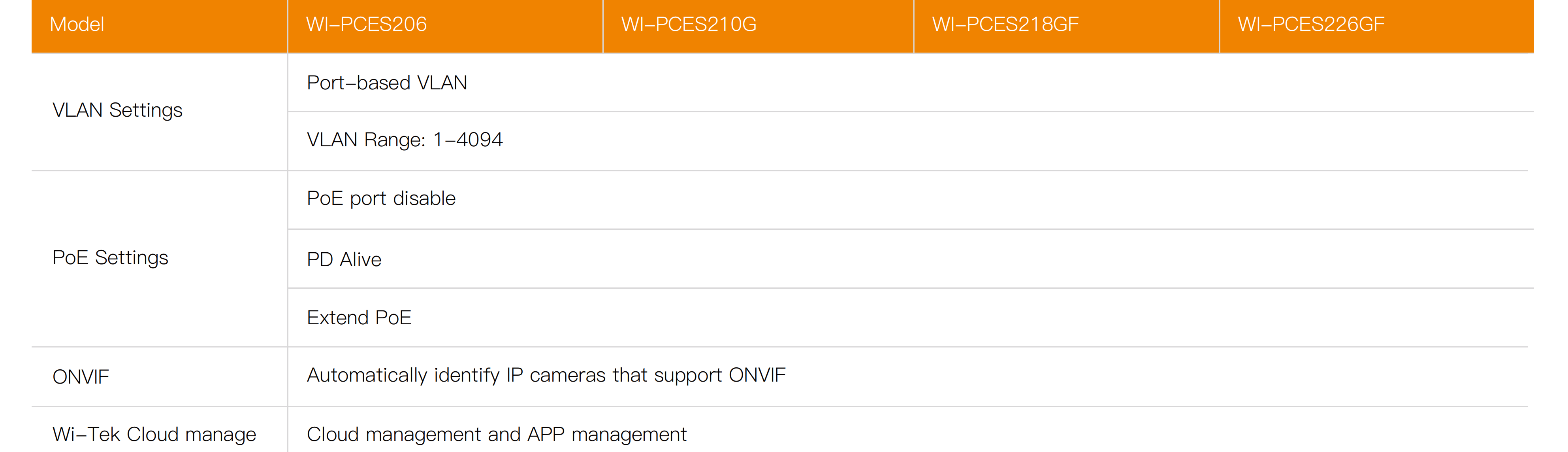Click the Model column header
Viewport: 1568px width, 452px height.
(77, 25)
